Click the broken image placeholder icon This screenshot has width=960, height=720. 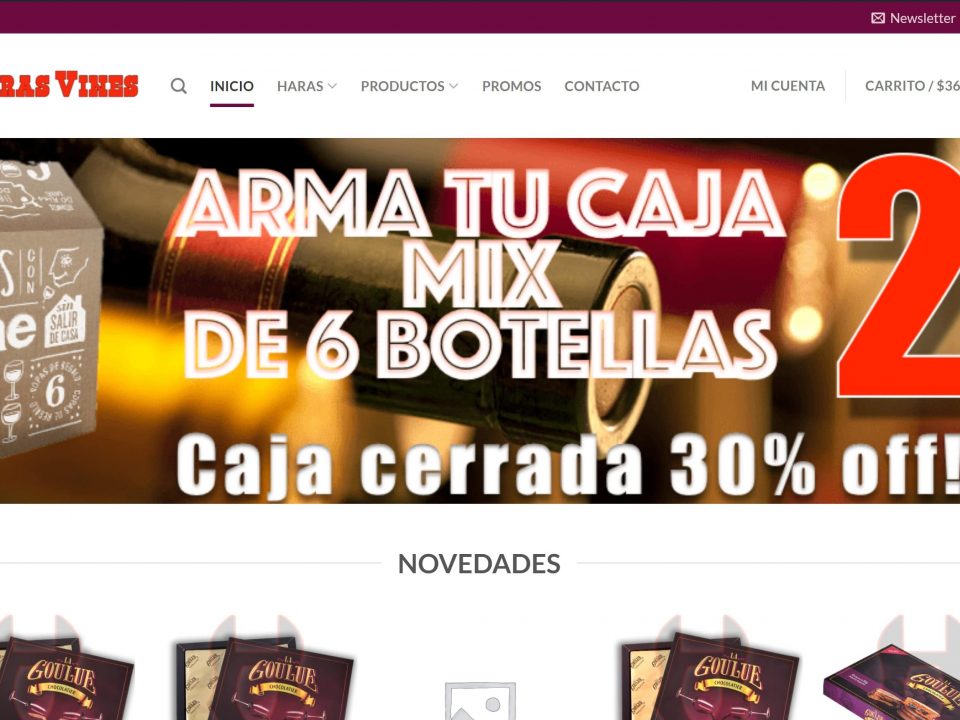pyautogui.click(x=480, y=701)
